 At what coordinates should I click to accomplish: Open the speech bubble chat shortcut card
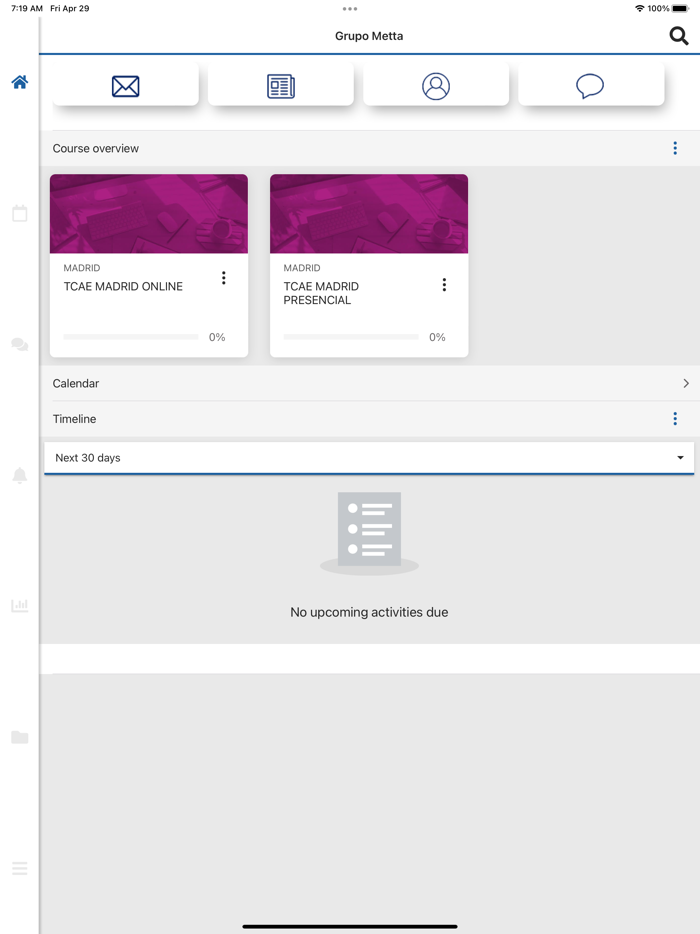(591, 86)
